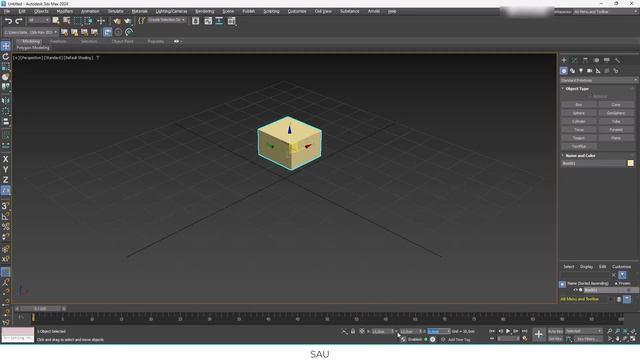The width and height of the screenshot is (640, 360).
Task: Open the Hierarchy tab of the command panel
Action: (x=585, y=60)
